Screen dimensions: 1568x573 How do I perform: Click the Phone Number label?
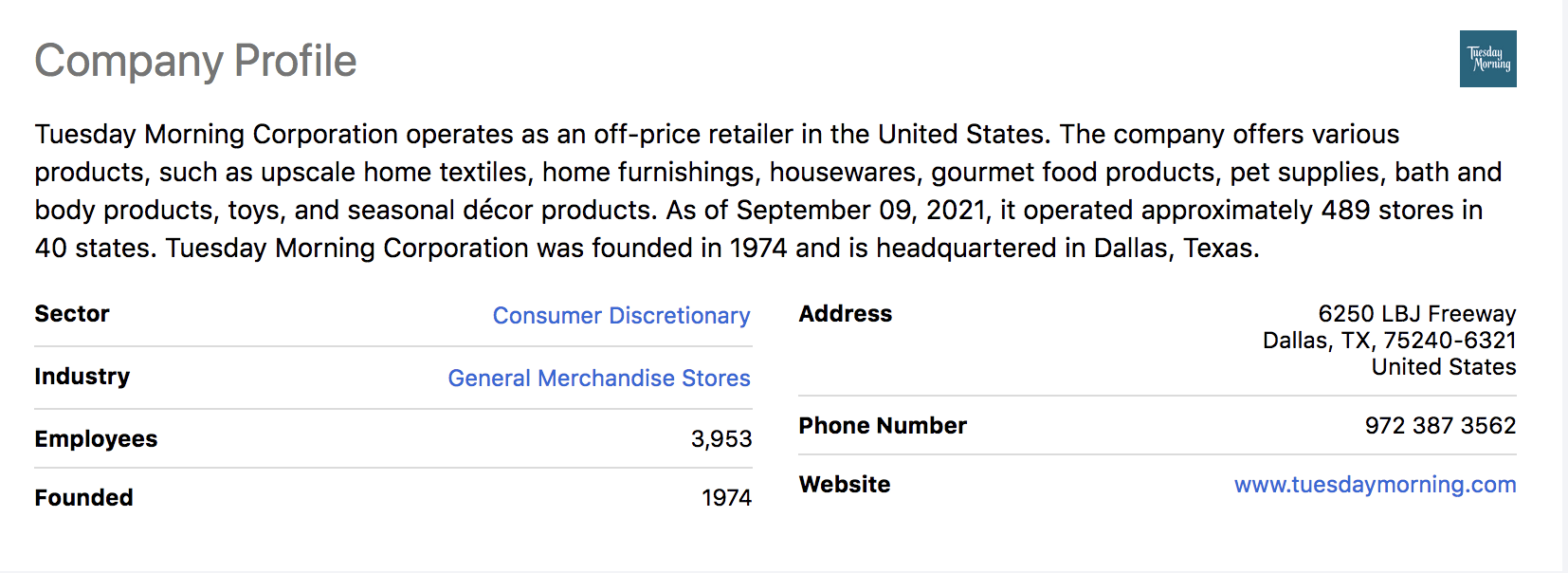(882, 426)
